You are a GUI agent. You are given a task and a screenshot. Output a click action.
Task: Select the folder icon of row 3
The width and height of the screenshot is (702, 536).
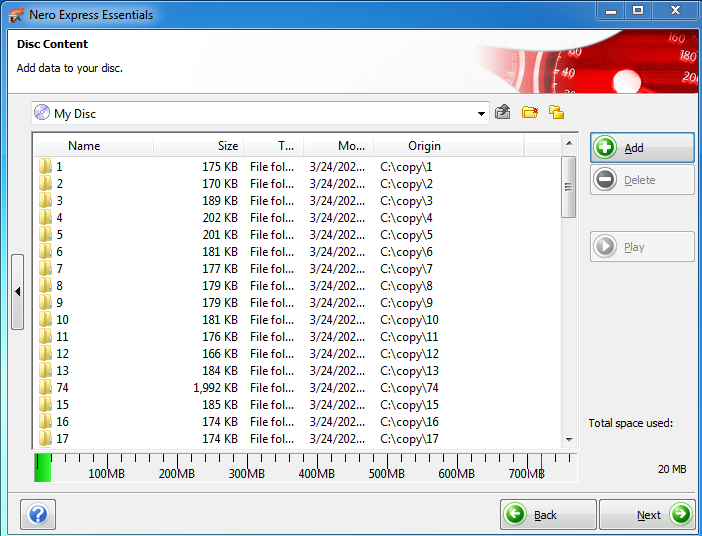tap(45, 201)
